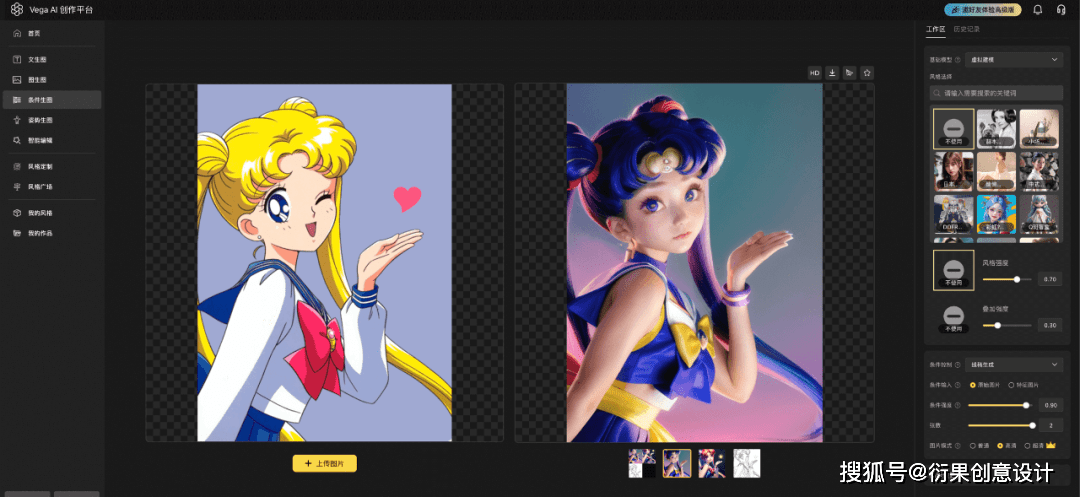Click the style keyword search field
The image size is (1080, 497).
click(997, 92)
